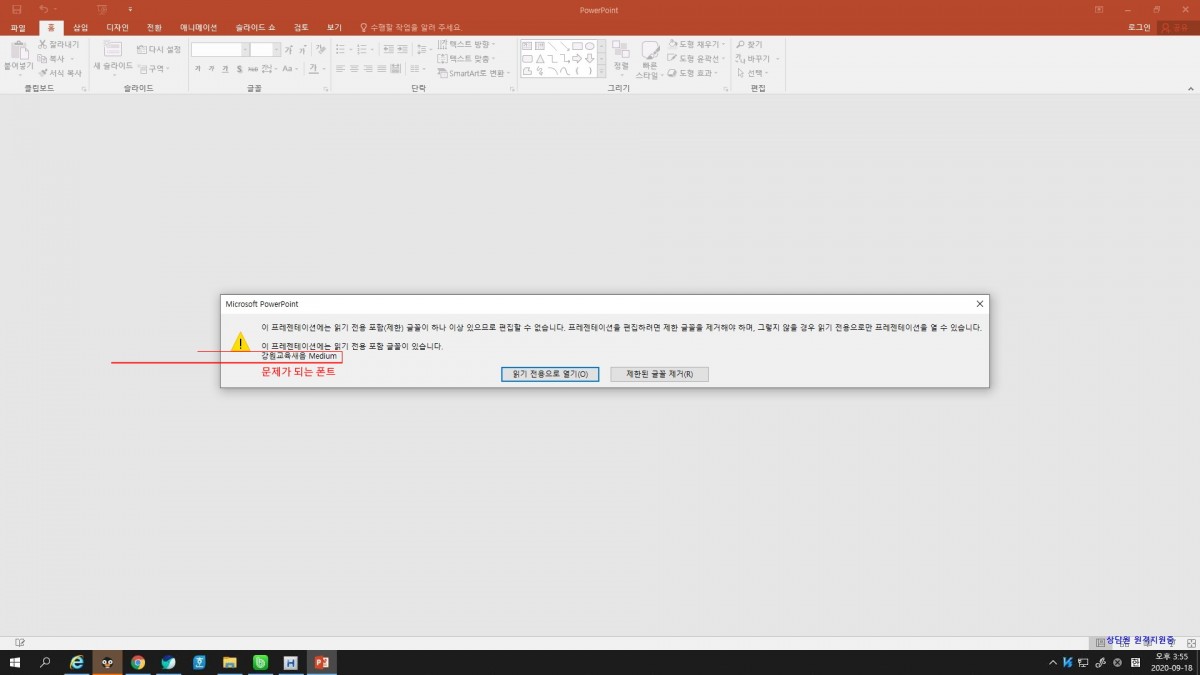
Task: Collapse the ribbon with the chevron
Action: coord(1191,89)
